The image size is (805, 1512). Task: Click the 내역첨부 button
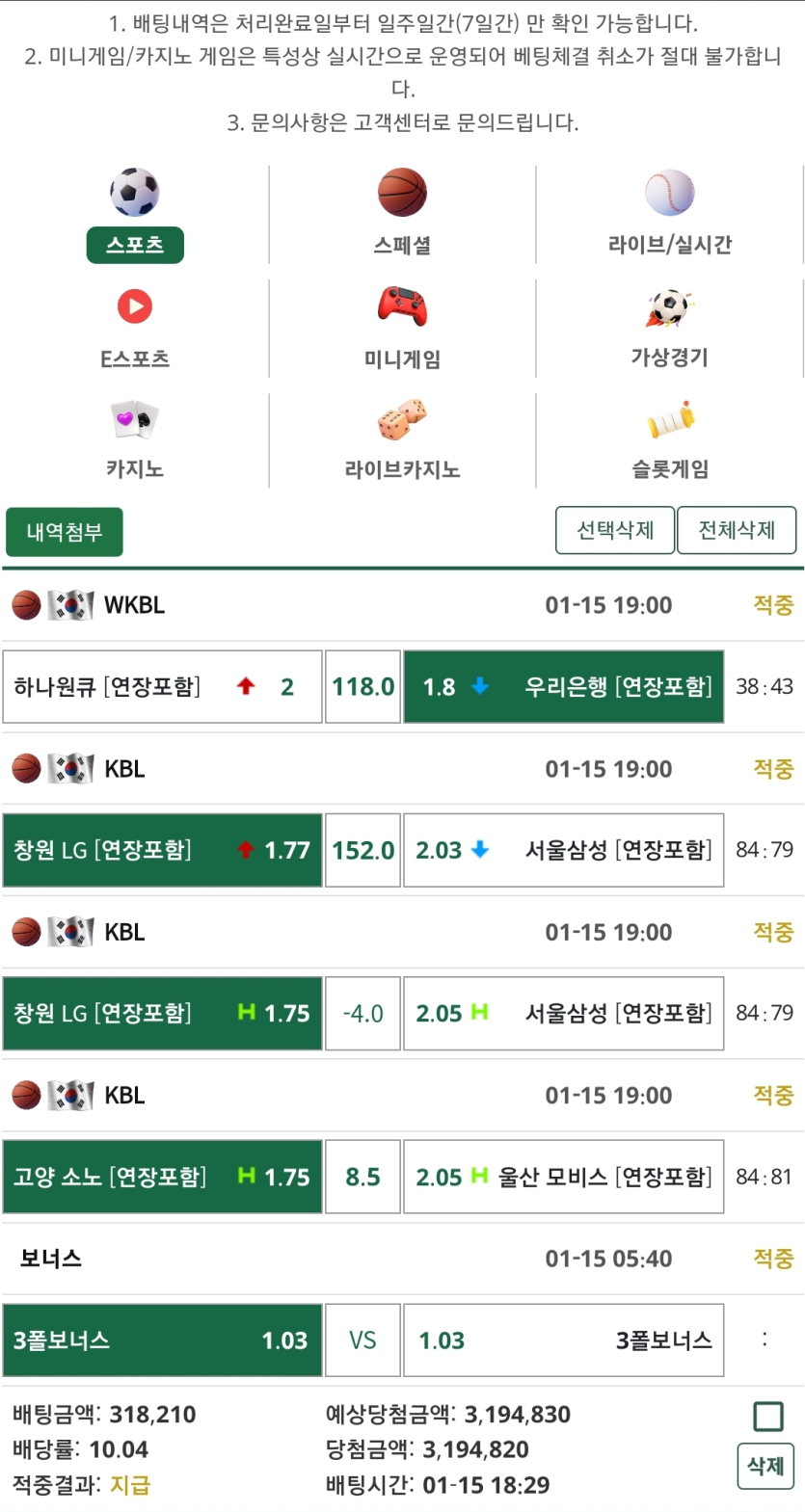64,530
